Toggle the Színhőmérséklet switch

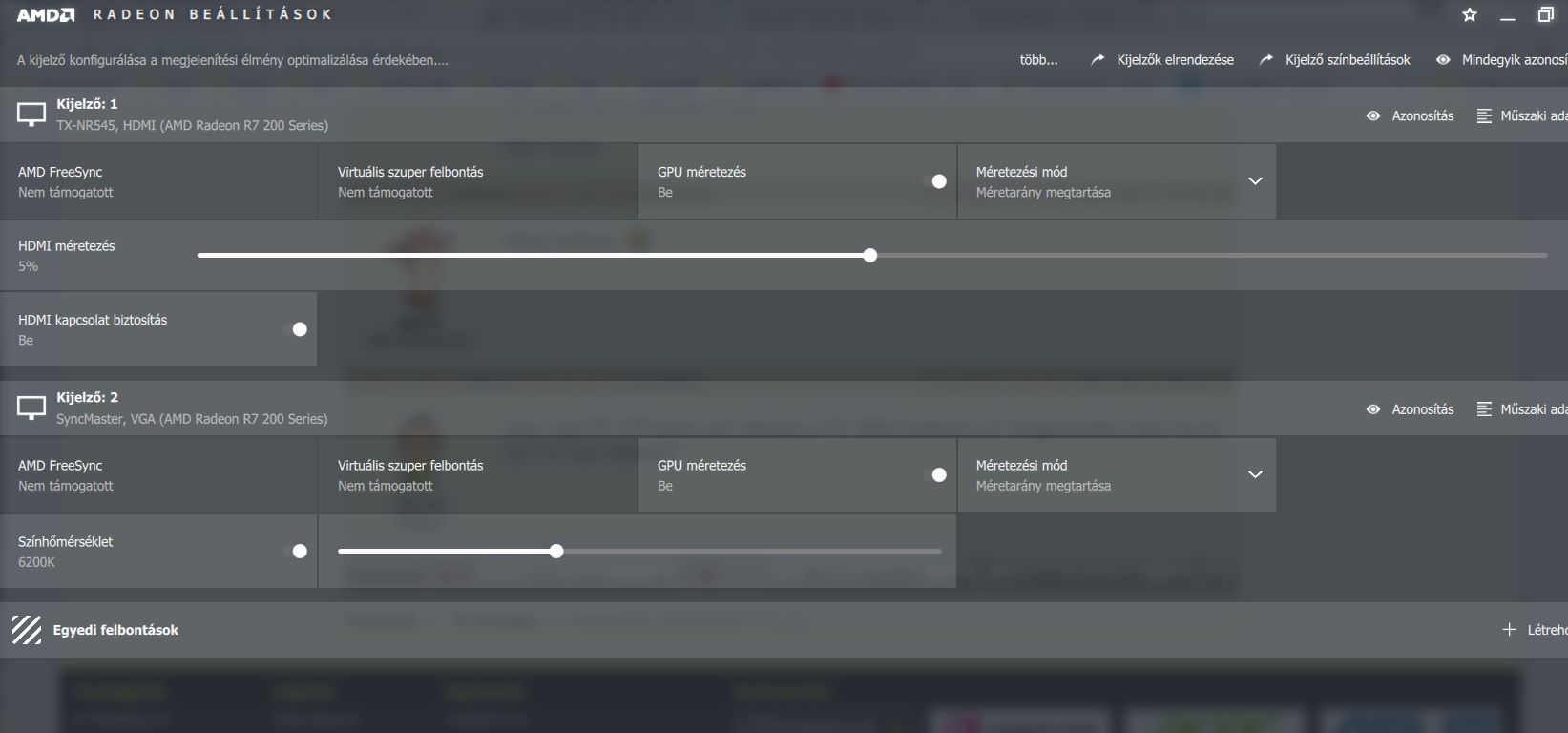click(x=300, y=551)
